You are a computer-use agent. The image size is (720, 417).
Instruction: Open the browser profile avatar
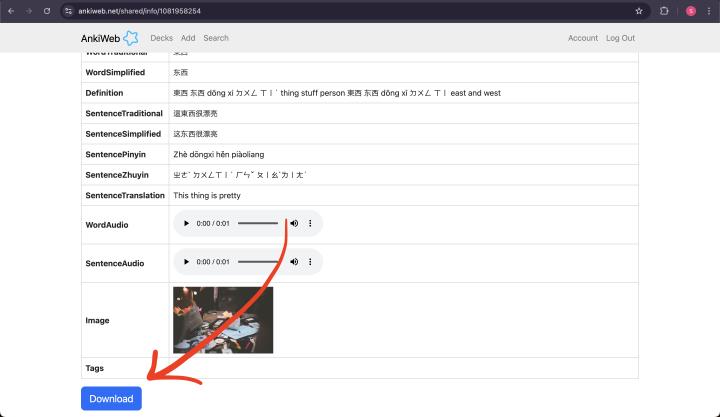pos(691,11)
